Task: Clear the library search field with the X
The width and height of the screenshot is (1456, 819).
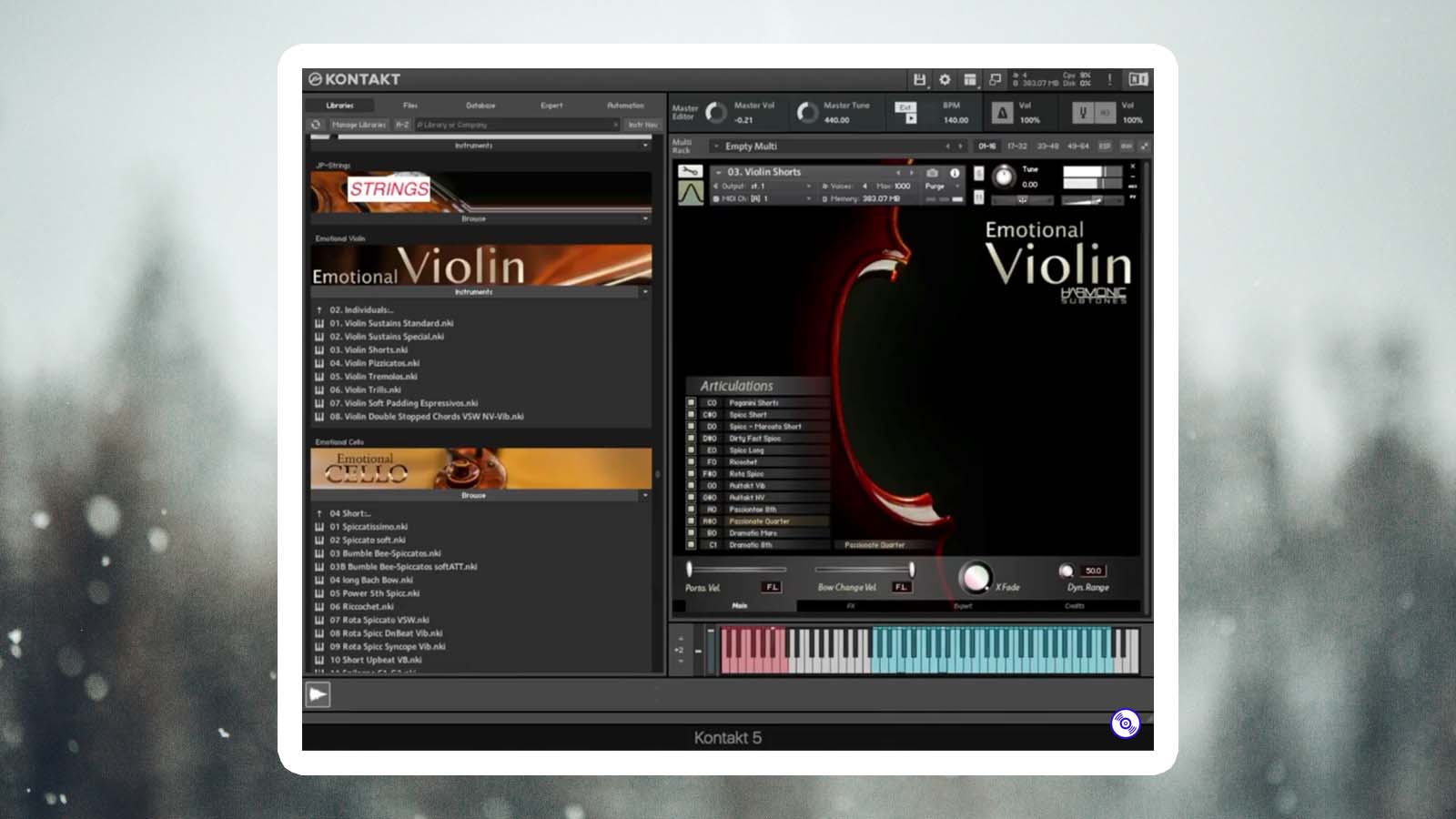Action: 615,125
